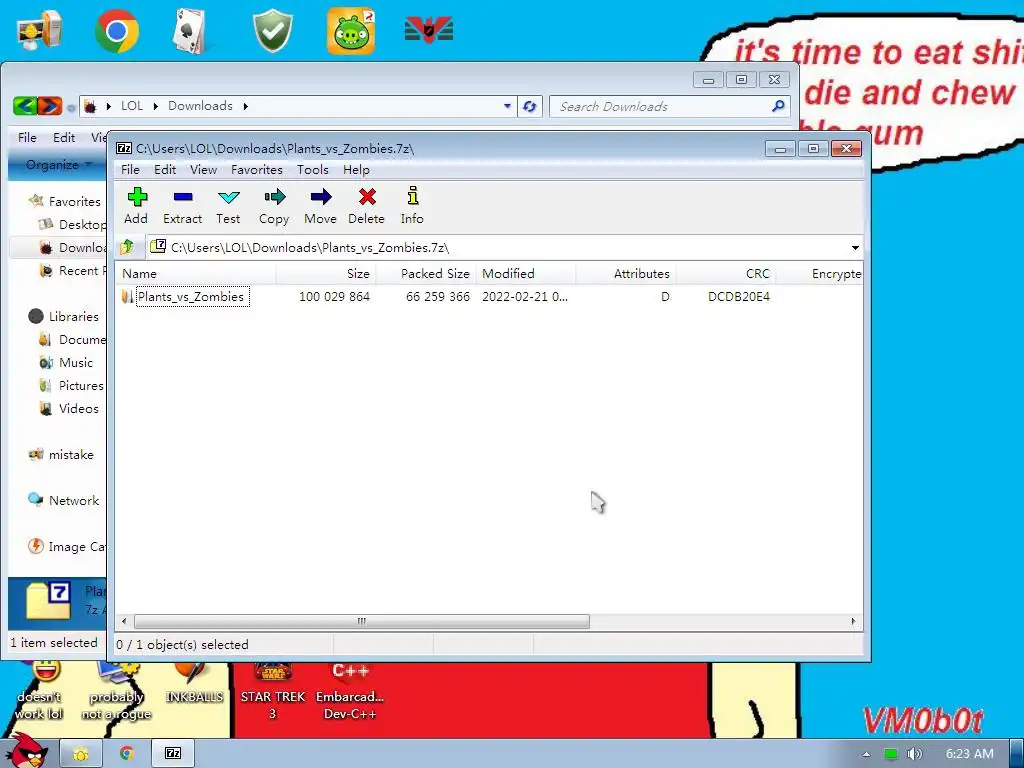Click the scroll left arrow in 7-Zip list
The height and width of the screenshot is (768, 1024).
[x=124, y=621]
